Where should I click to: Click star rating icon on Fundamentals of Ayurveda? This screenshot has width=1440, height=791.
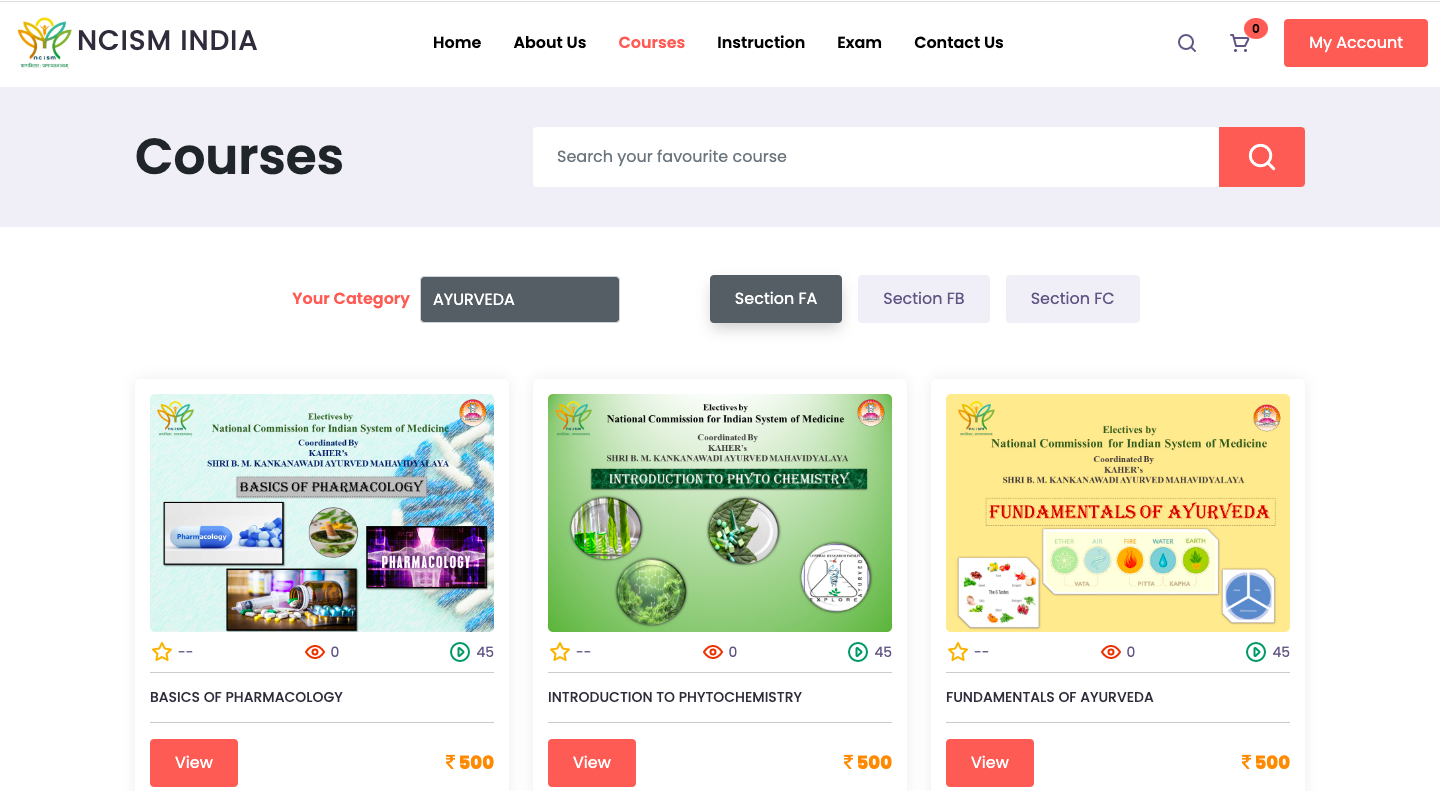click(958, 652)
